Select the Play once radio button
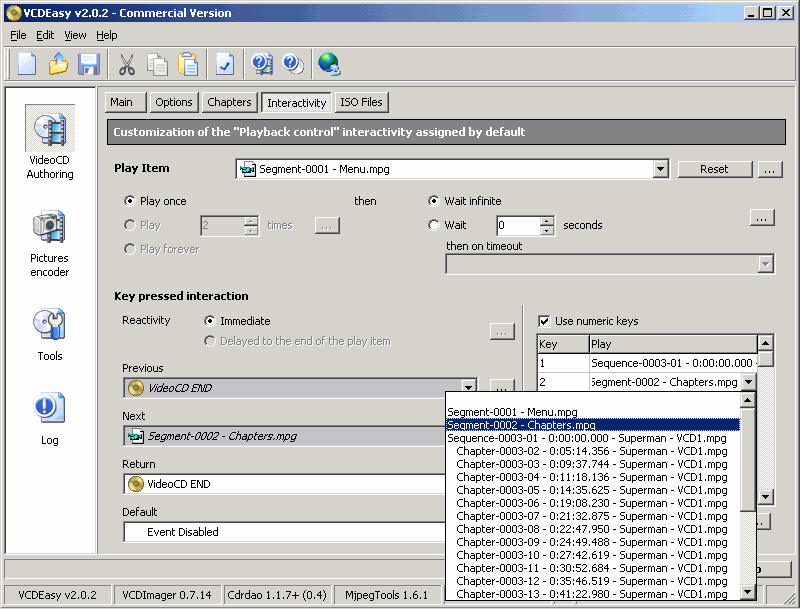This screenshot has height=609, width=800. click(130, 201)
